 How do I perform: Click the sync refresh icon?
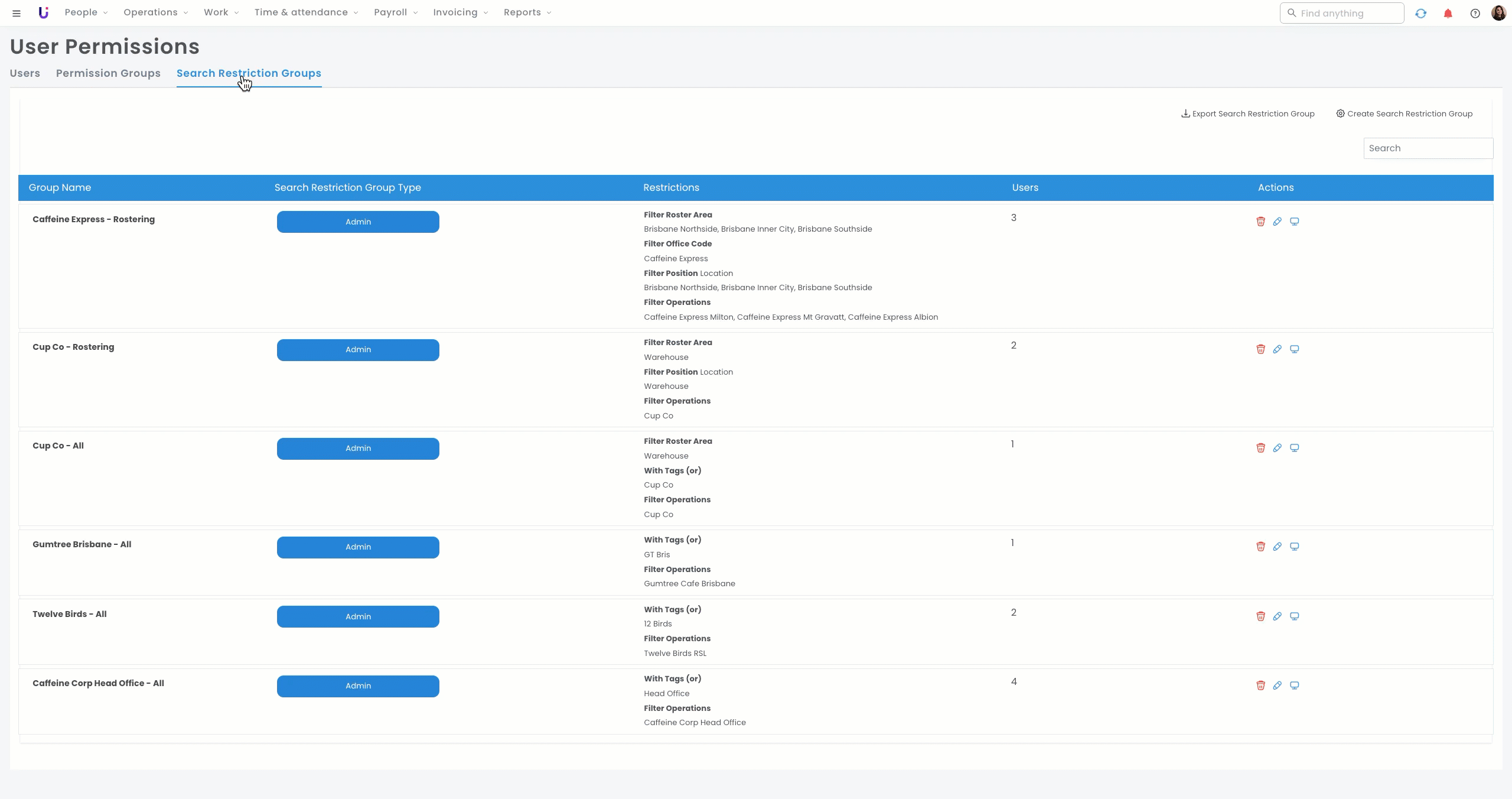tap(1420, 13)
